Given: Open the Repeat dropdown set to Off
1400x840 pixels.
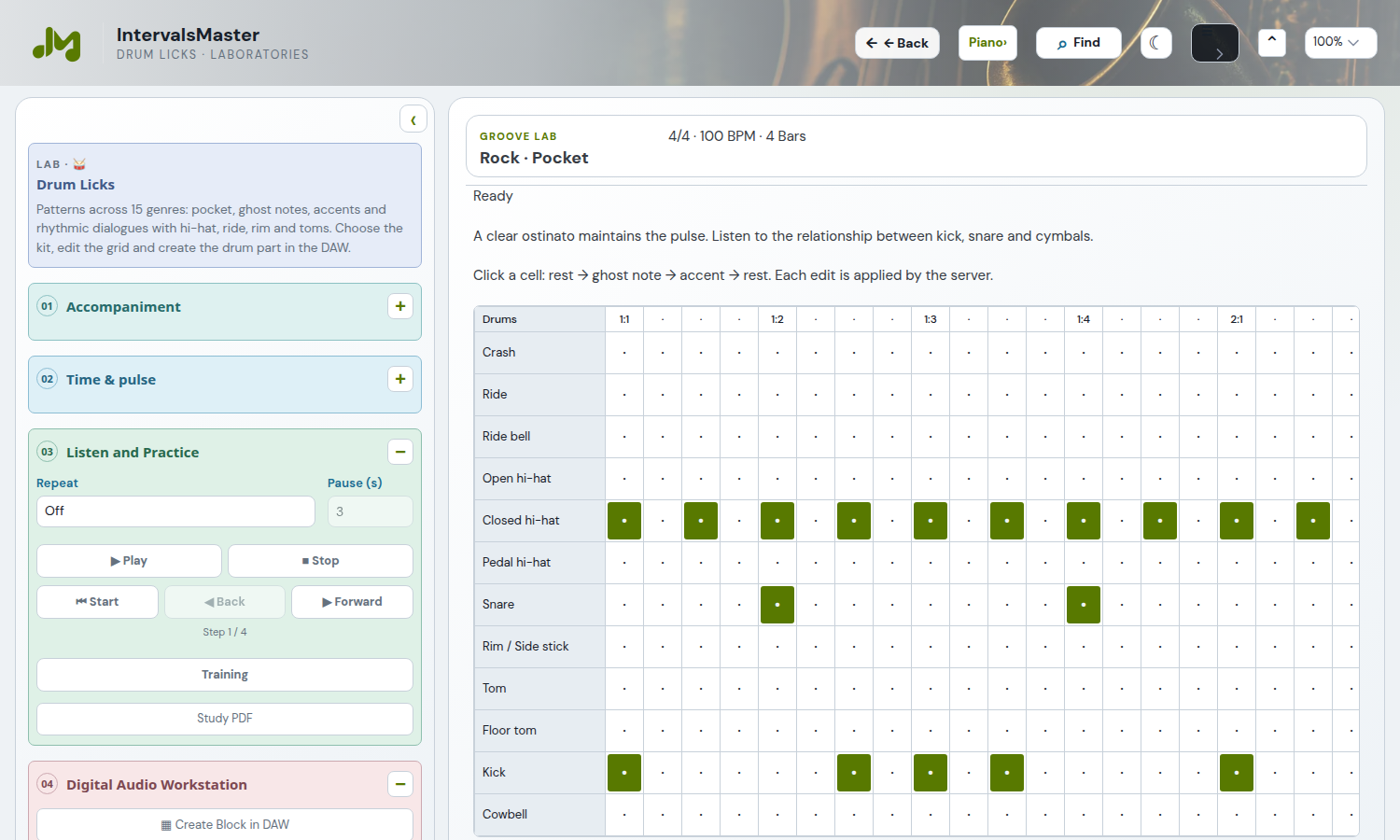Looking at the screenshot, I should (x=175, y=511).
